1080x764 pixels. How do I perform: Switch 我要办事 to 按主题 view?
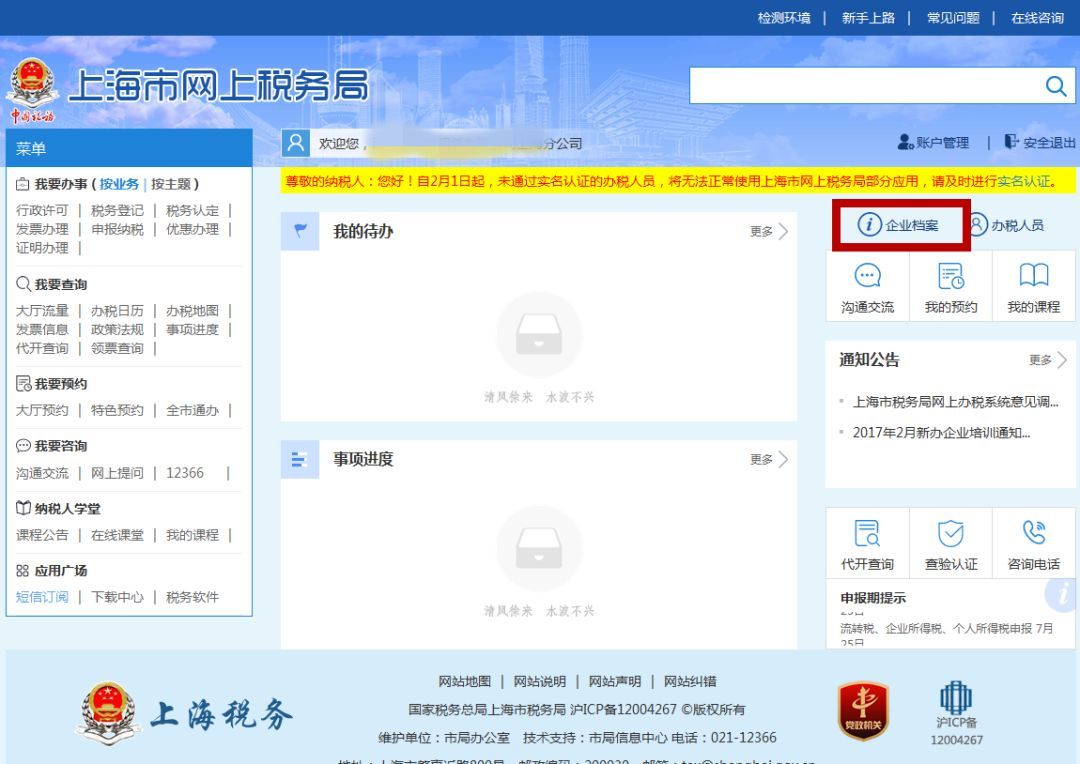171,184
